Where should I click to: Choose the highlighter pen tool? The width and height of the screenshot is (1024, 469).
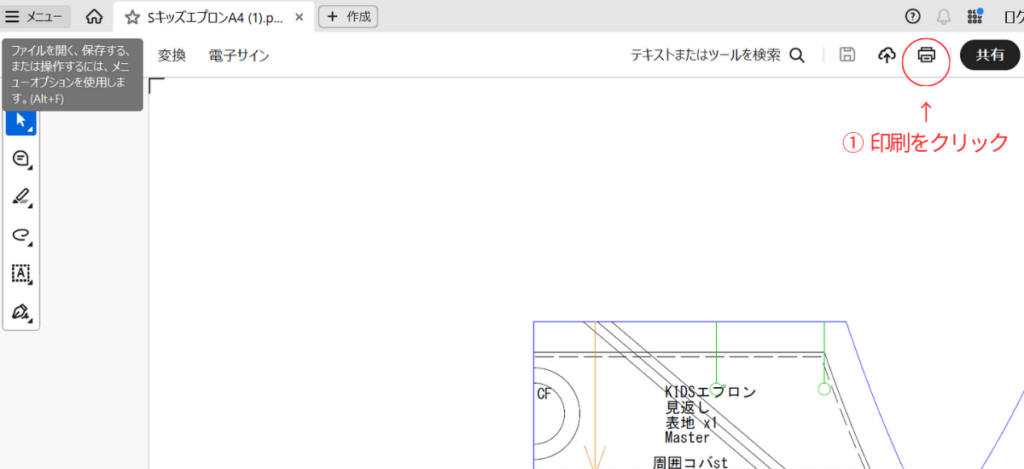click(21, 197)
